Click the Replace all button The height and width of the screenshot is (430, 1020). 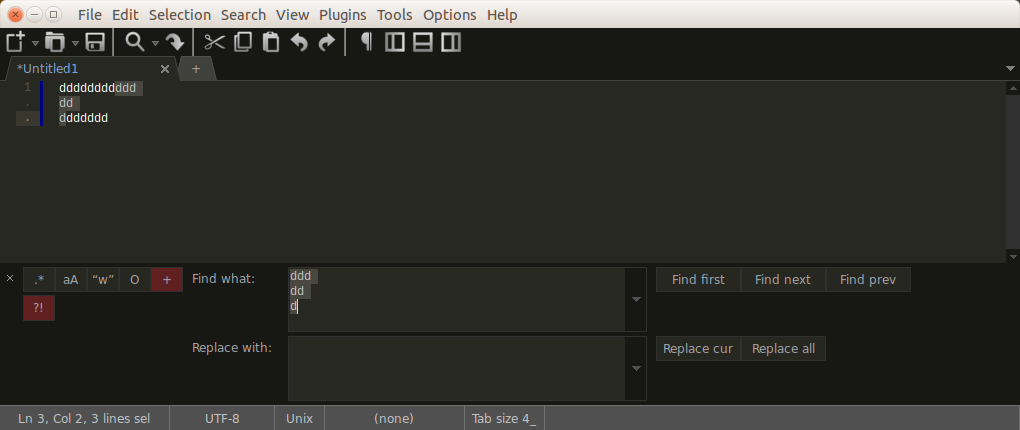click(783, 349)
